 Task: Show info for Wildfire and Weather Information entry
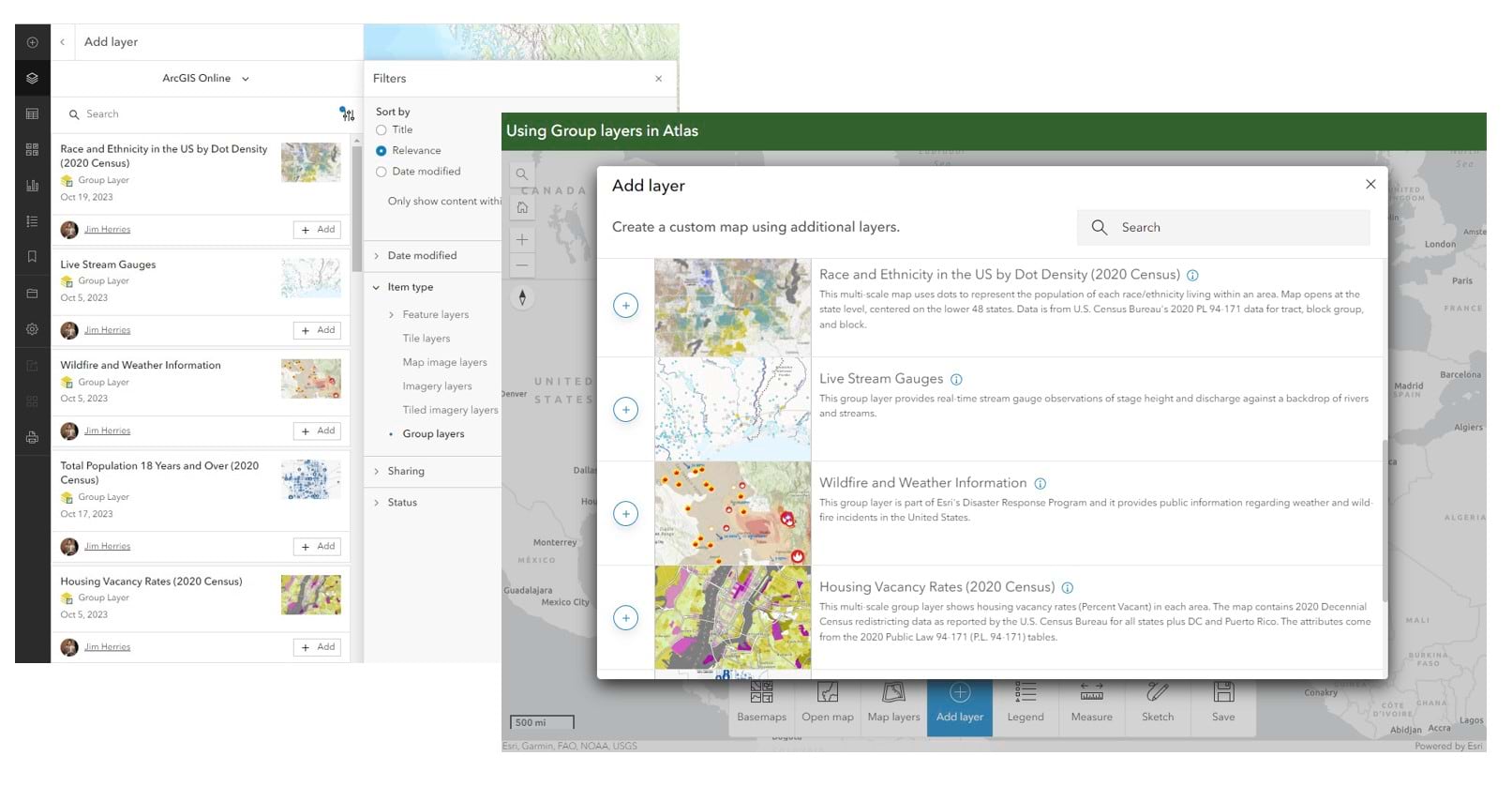tap(1040, 484)
